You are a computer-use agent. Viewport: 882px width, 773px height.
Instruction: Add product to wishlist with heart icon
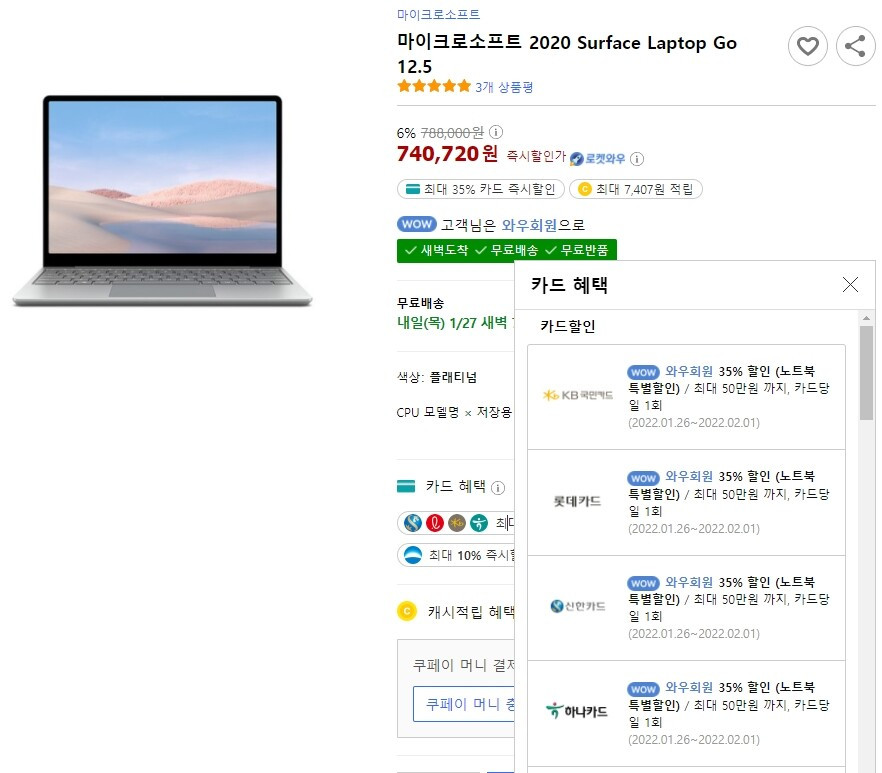point(807,46)
